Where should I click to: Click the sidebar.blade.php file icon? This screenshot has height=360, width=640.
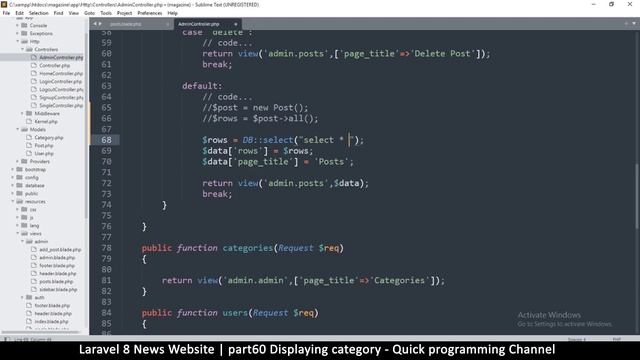pos(34,289)
